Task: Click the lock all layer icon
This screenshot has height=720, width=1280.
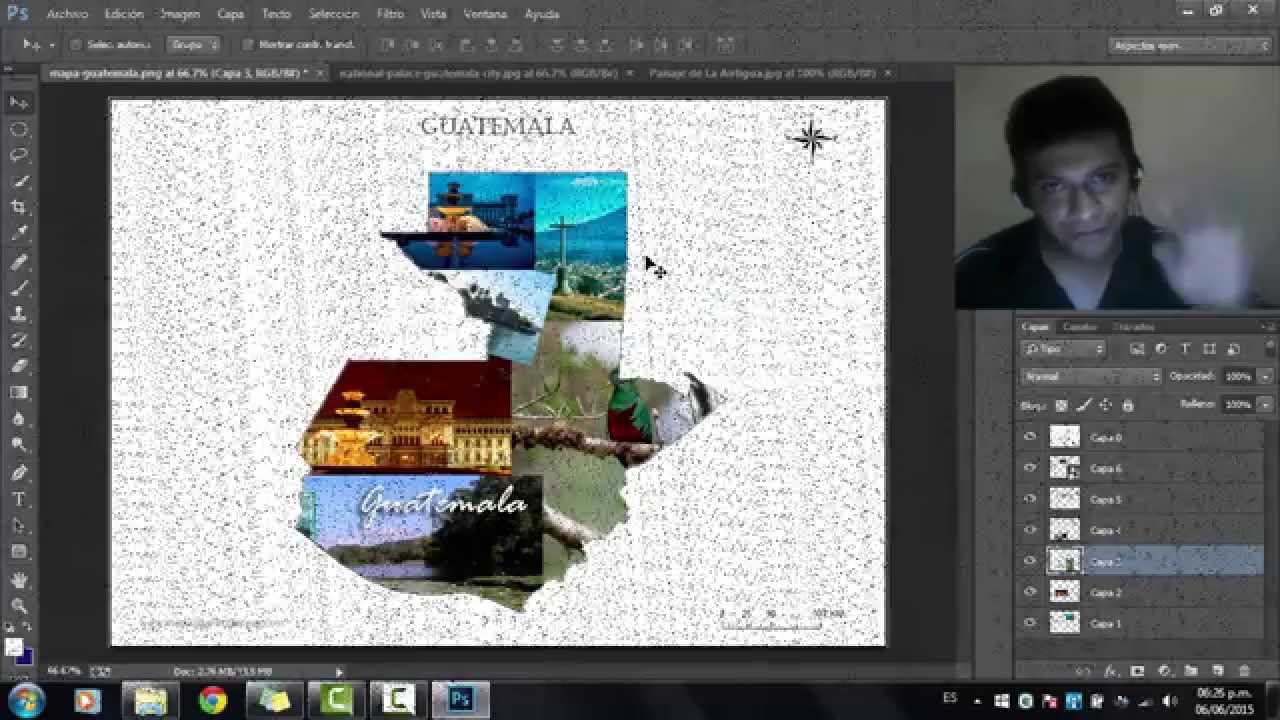Action: (x=1128, y=405)
